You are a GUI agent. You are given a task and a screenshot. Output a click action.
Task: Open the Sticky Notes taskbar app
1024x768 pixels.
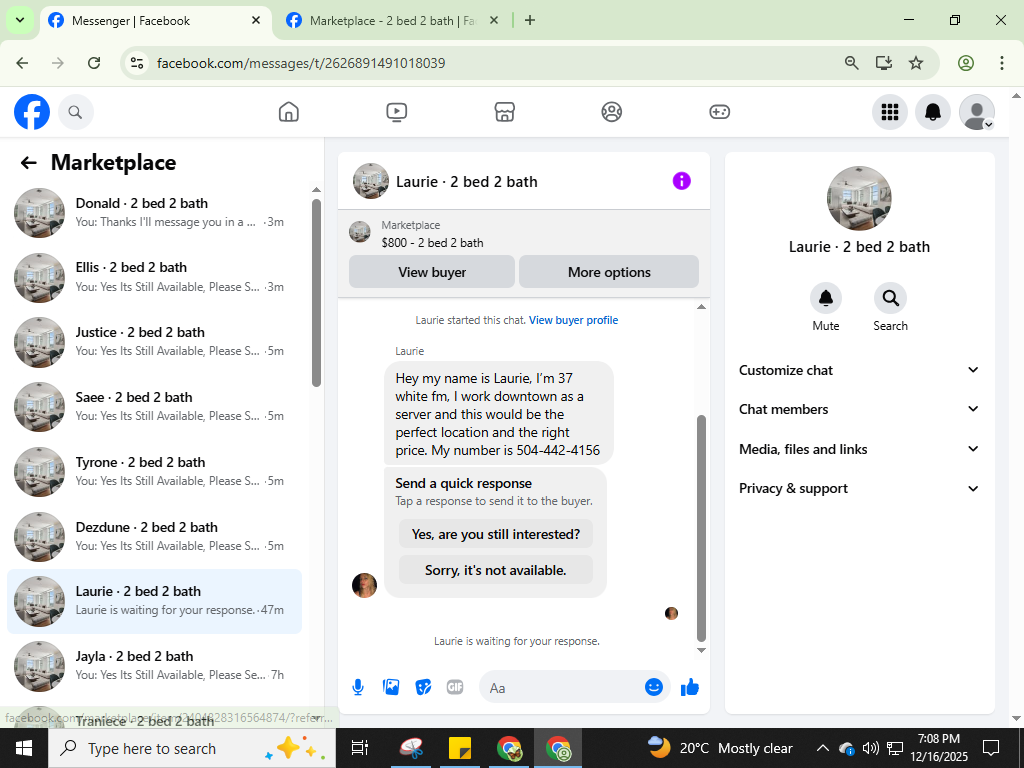pos(460,748)
